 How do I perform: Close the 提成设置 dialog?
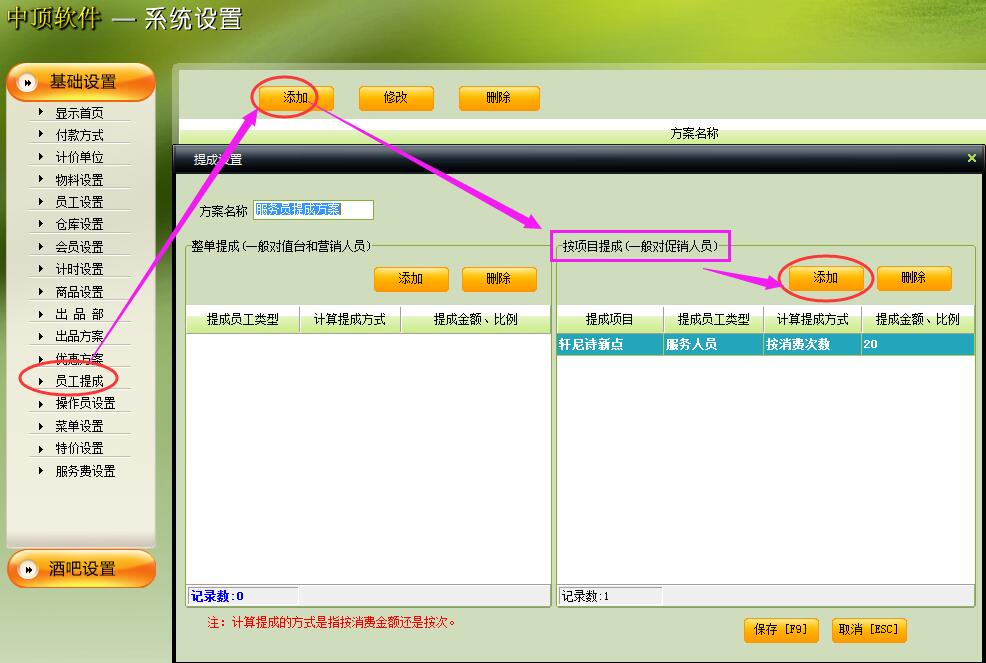pos(972,158)
